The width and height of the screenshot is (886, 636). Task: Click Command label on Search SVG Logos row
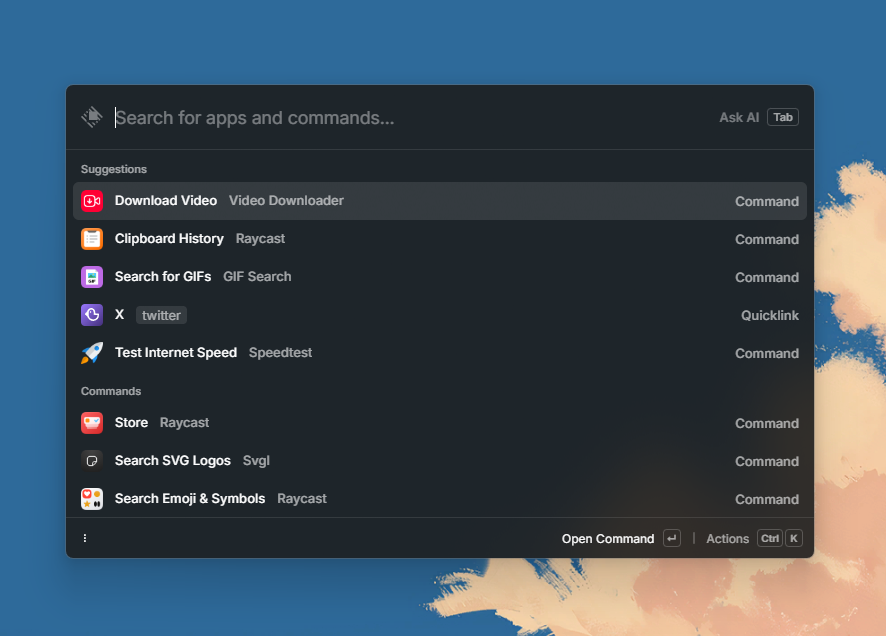pyautogui.click(x=767, y=461)
